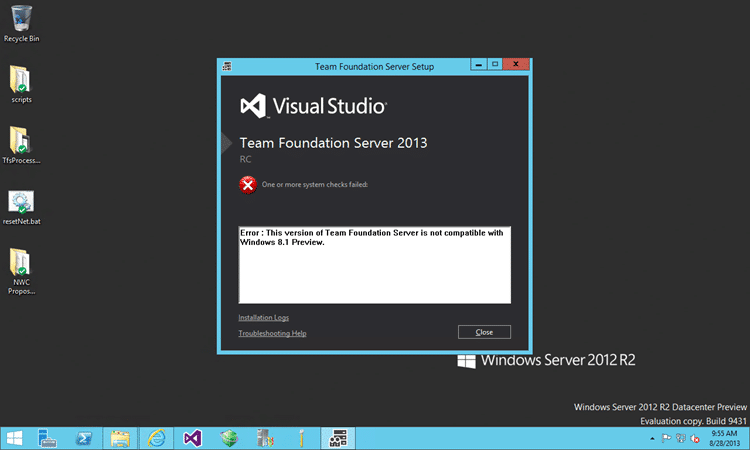The width and height of the screenshot is (750, 450).
Task: Click the muted volume tray icon
Action: 695,438
